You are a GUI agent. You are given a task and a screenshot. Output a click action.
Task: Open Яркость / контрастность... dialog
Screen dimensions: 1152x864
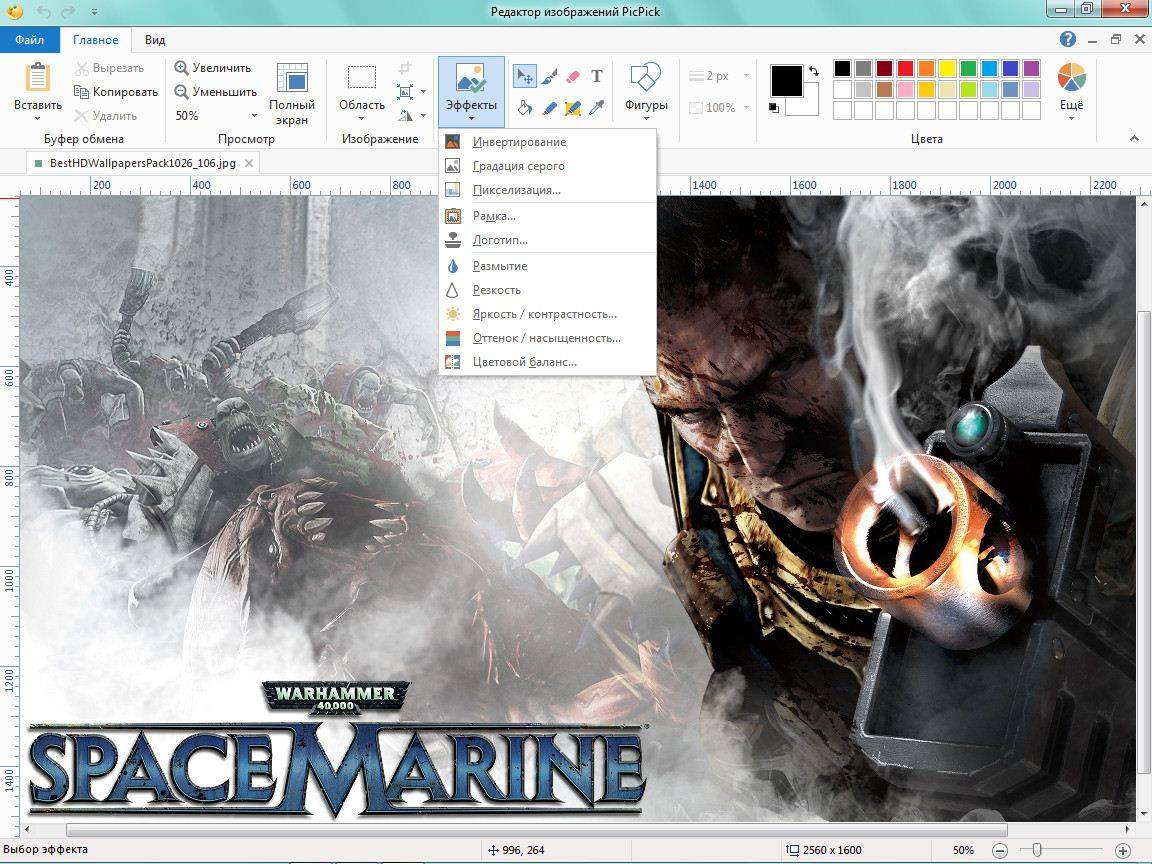547,314
